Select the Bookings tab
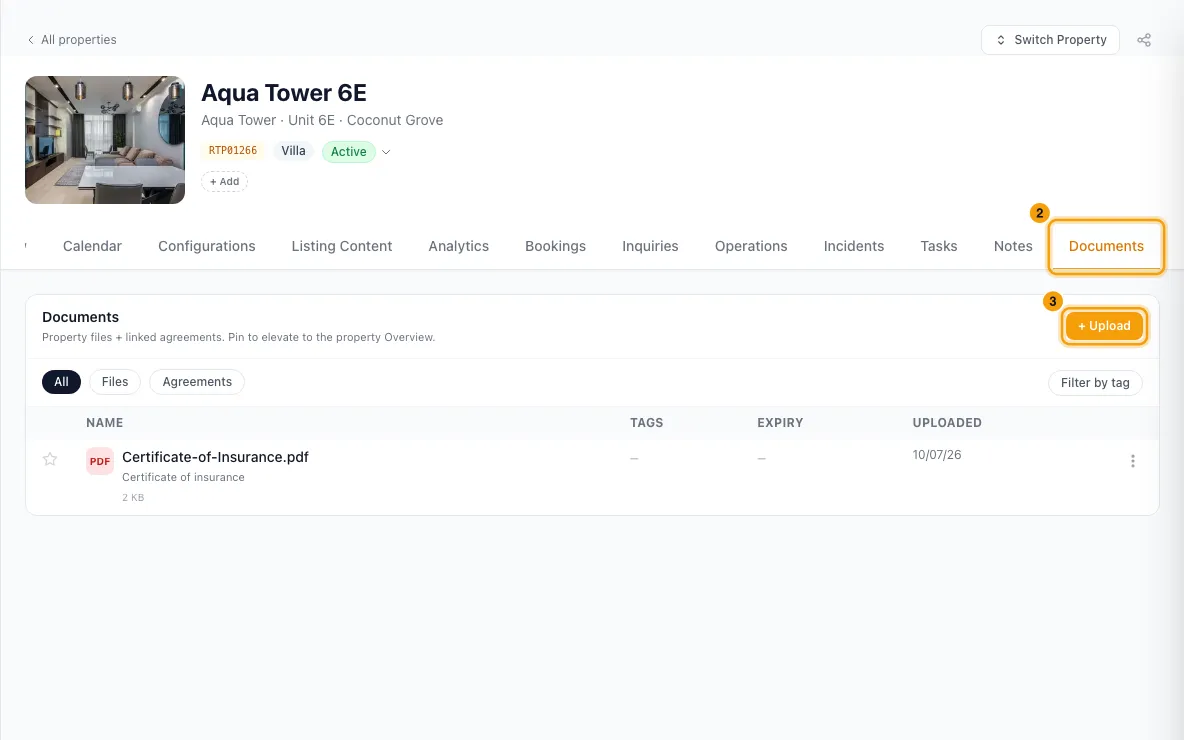The height and width of the screenshot is (740, 1184). click(x=556, y=246)
